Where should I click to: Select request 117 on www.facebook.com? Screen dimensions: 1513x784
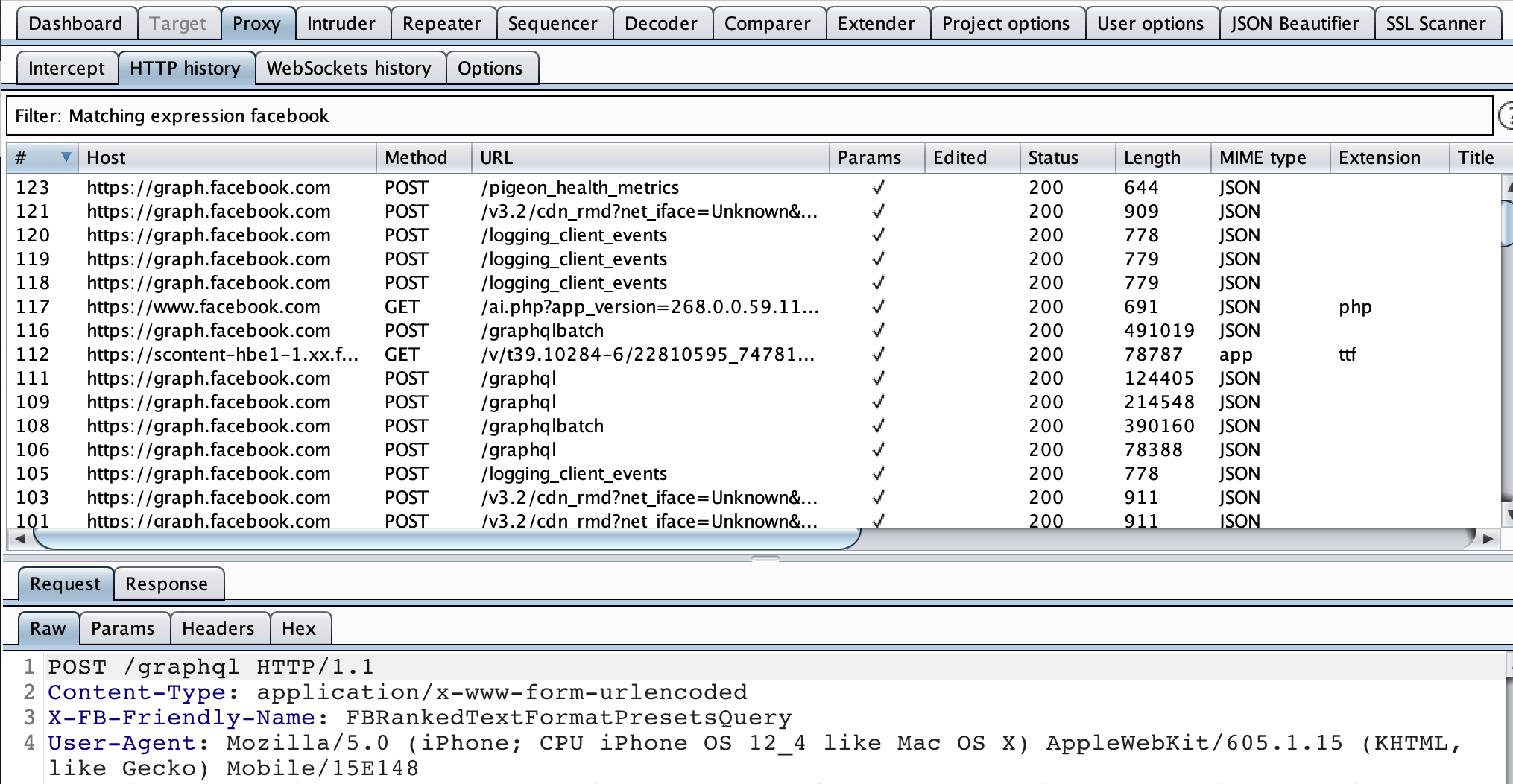coord(753,306)
